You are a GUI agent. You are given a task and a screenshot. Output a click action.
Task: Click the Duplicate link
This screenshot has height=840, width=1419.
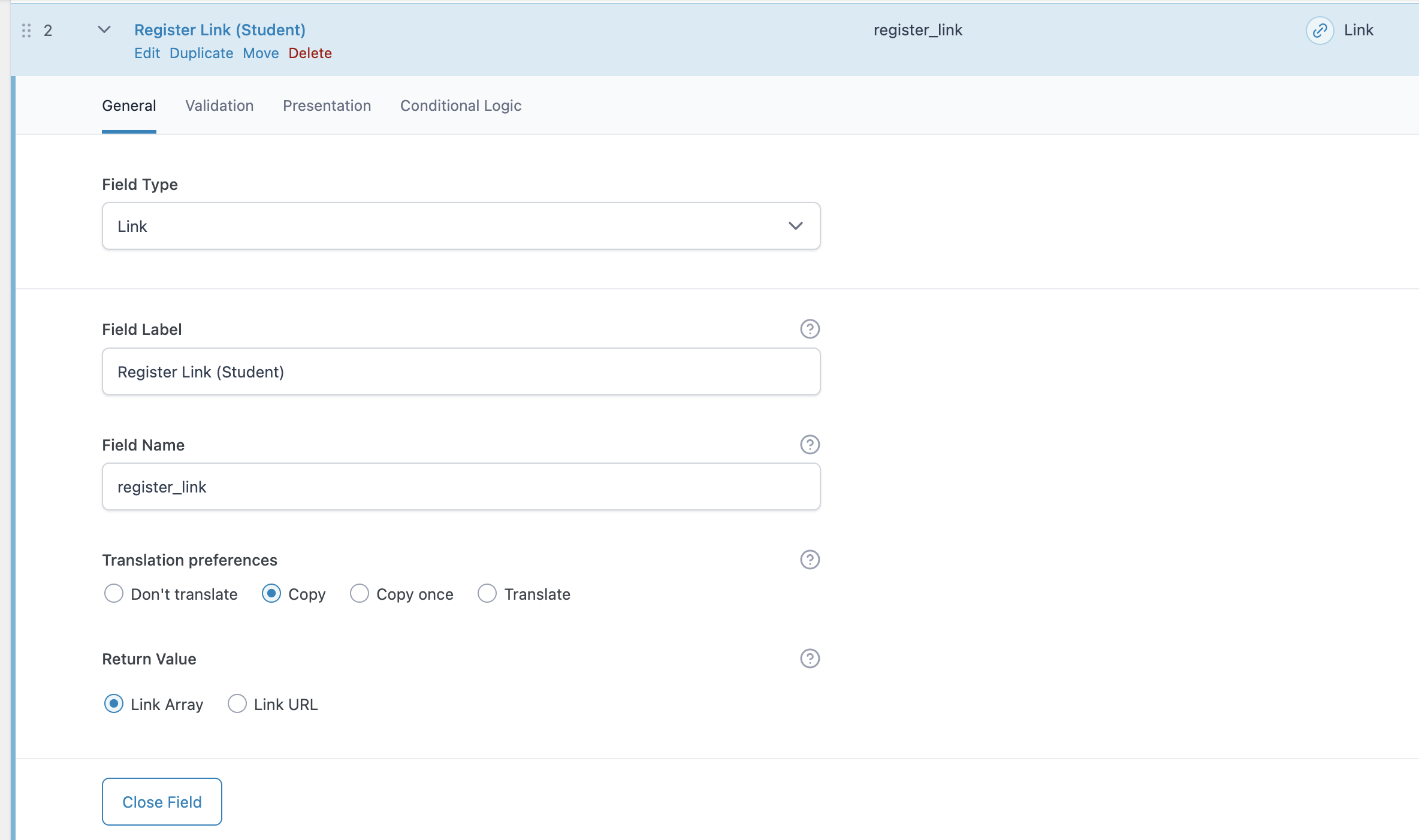[201, 53]
